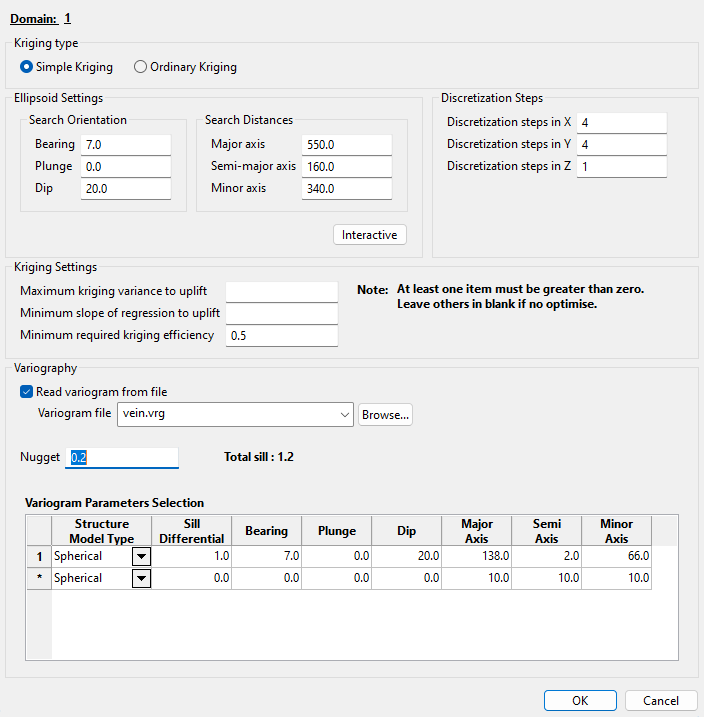Click Discretization steps in Z field
704x717 pixels.
click(x=621, y=167)
